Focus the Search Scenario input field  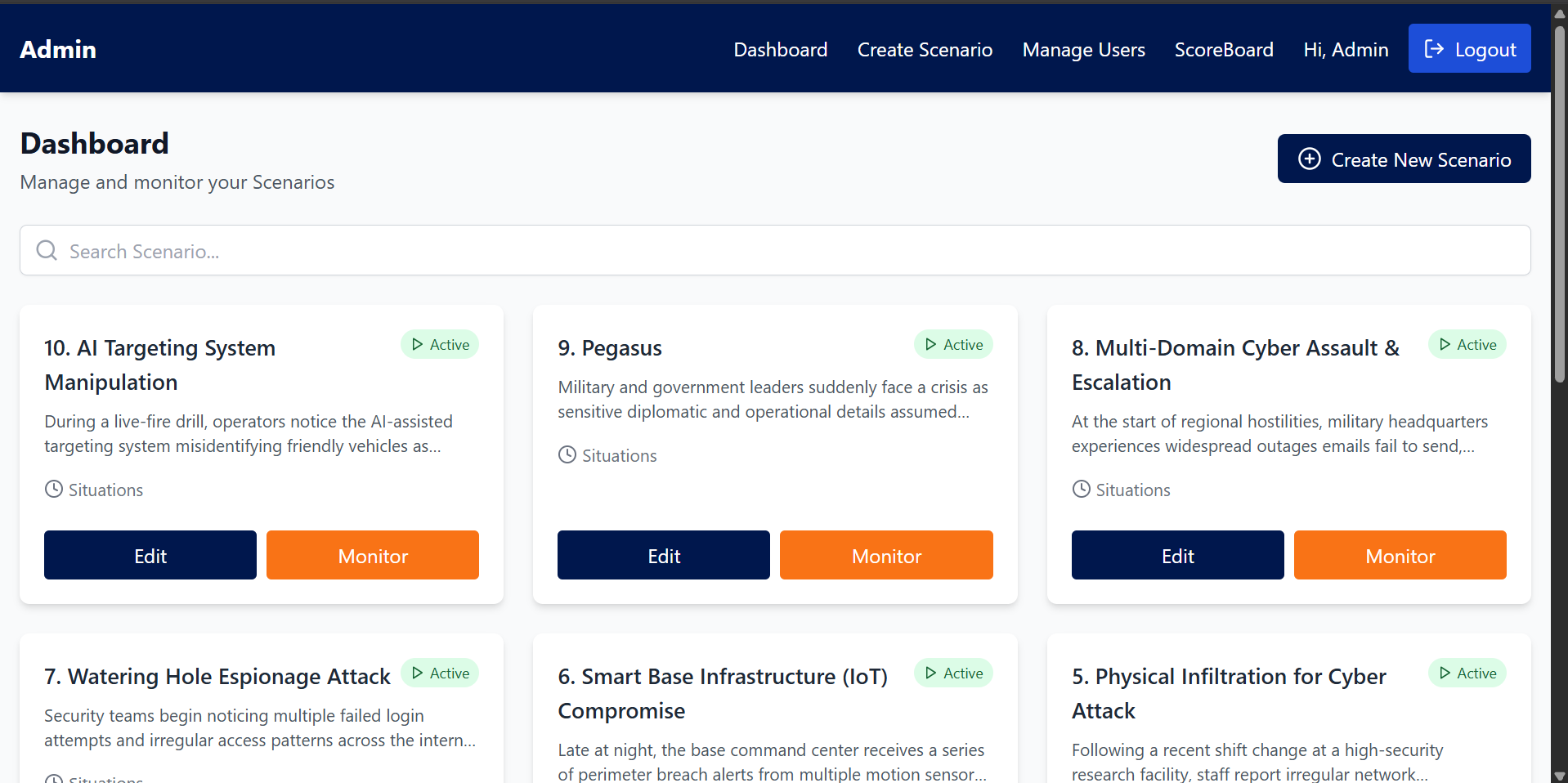coord(775,250)
